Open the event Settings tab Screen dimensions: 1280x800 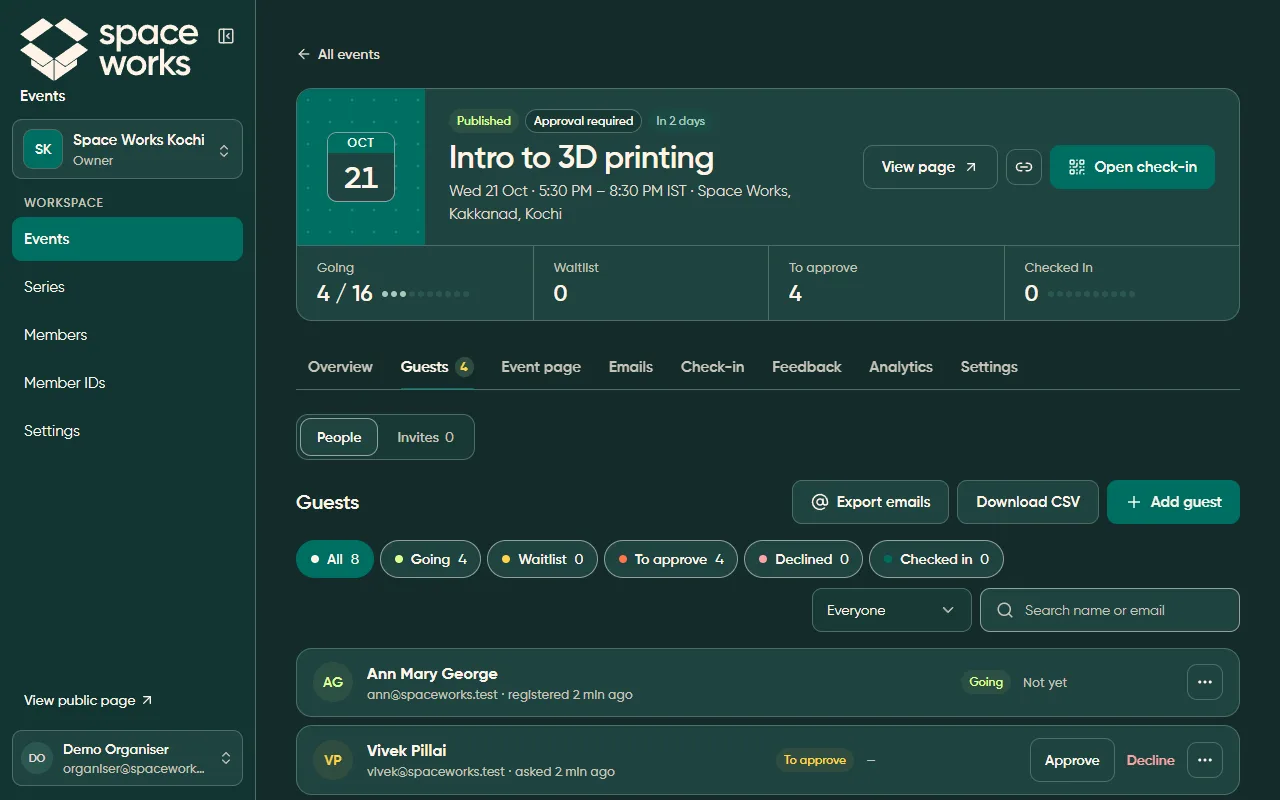pyautogui.click(x=989, y=367)
